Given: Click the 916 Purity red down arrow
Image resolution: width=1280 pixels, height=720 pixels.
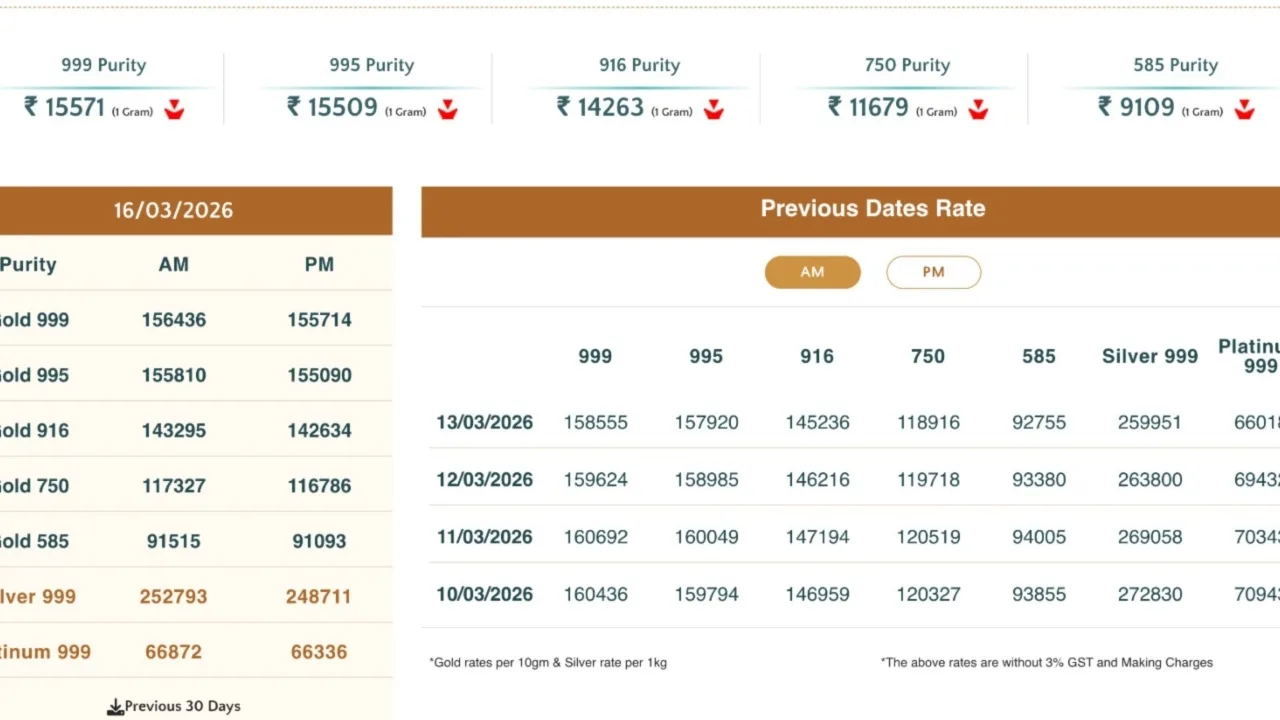Looking at the screenshot, I should pos(713,109).
